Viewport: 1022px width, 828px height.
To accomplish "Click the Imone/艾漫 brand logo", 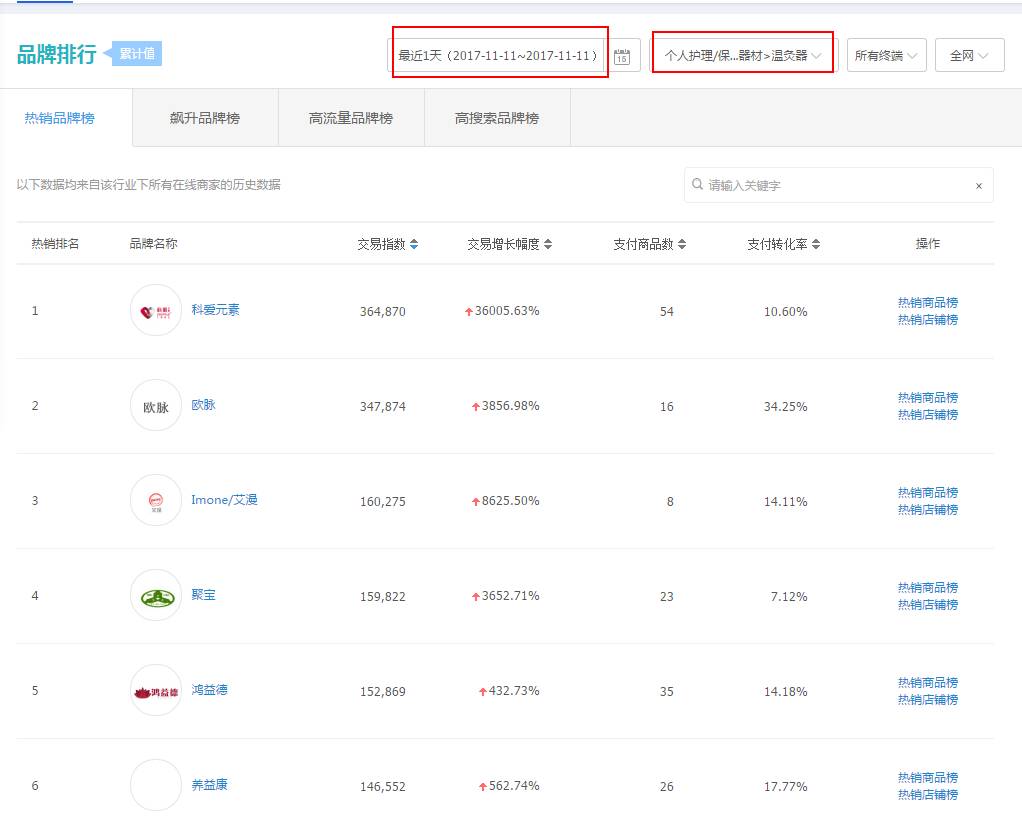I will 156,500.
